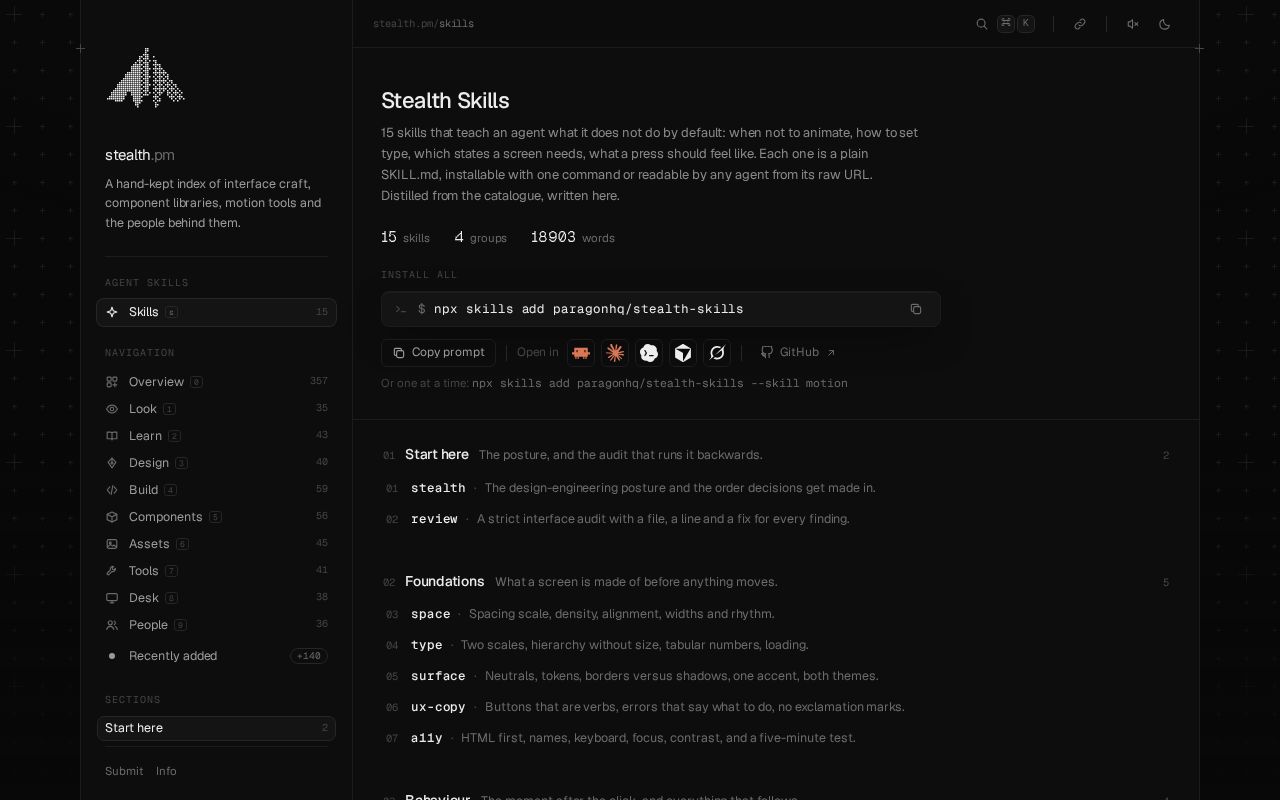Click the Build code-brackets icon

(x=112, y=490)
